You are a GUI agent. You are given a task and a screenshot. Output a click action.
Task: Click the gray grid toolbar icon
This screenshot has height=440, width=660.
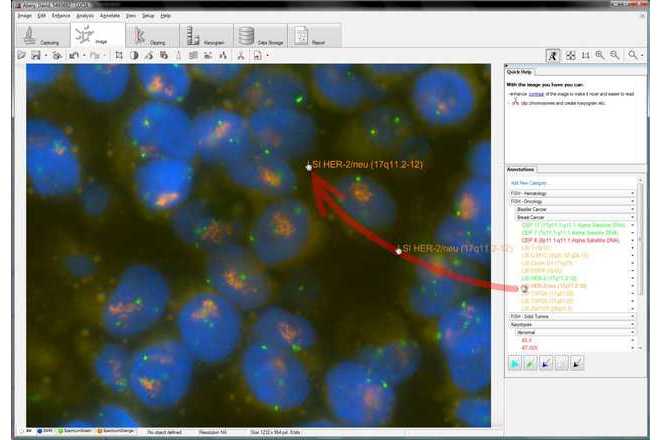pyautogui.click(x=193, y=55)
